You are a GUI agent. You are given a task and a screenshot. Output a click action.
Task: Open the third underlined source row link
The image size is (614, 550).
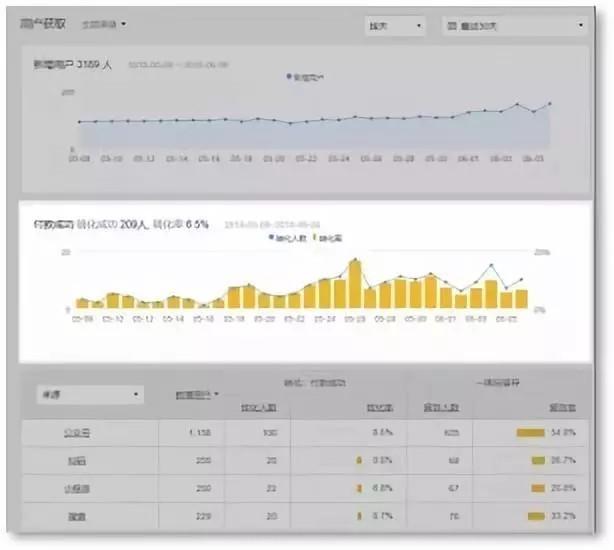(x=77, y=488)
